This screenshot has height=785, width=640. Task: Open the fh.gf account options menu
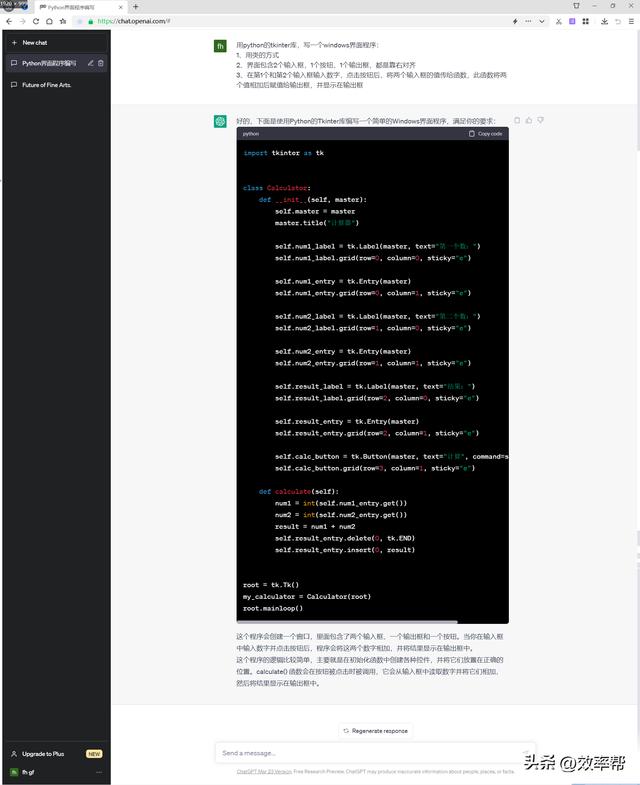[x=98, y=773]
